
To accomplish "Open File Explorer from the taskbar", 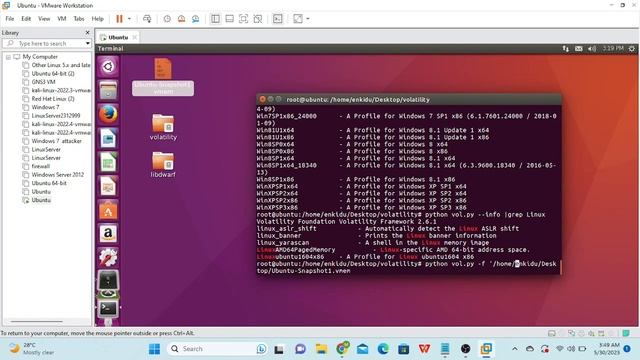I will (x=321, y=349).
